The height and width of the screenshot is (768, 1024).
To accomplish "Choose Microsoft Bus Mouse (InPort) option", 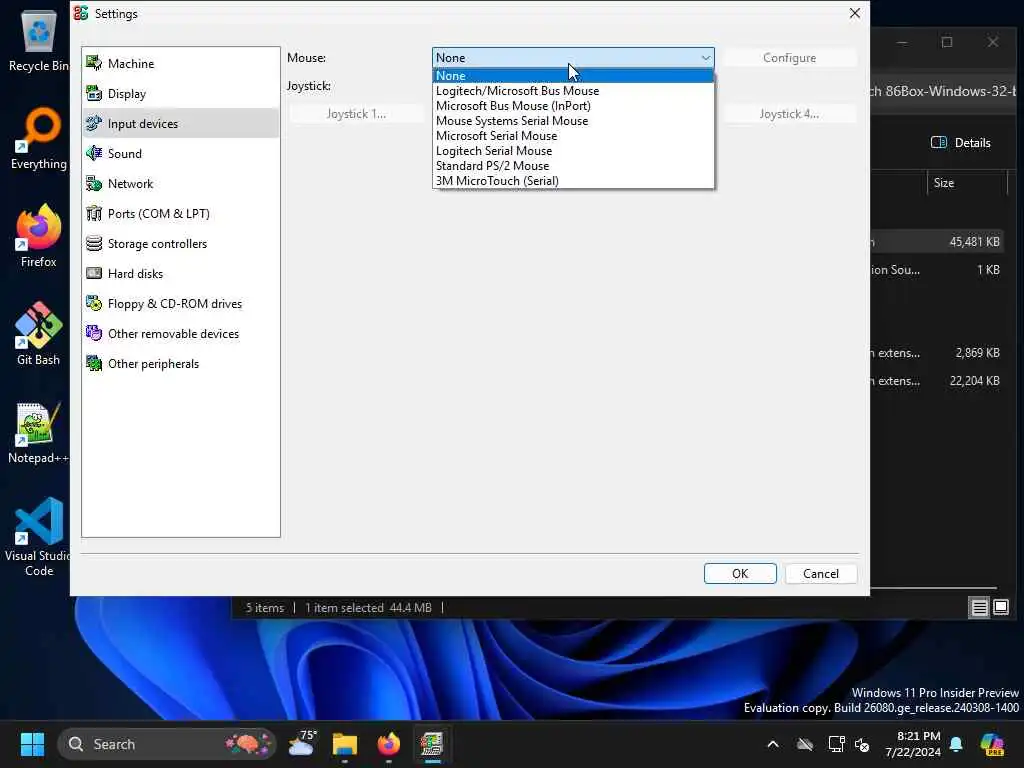I will tap(573, 106).
